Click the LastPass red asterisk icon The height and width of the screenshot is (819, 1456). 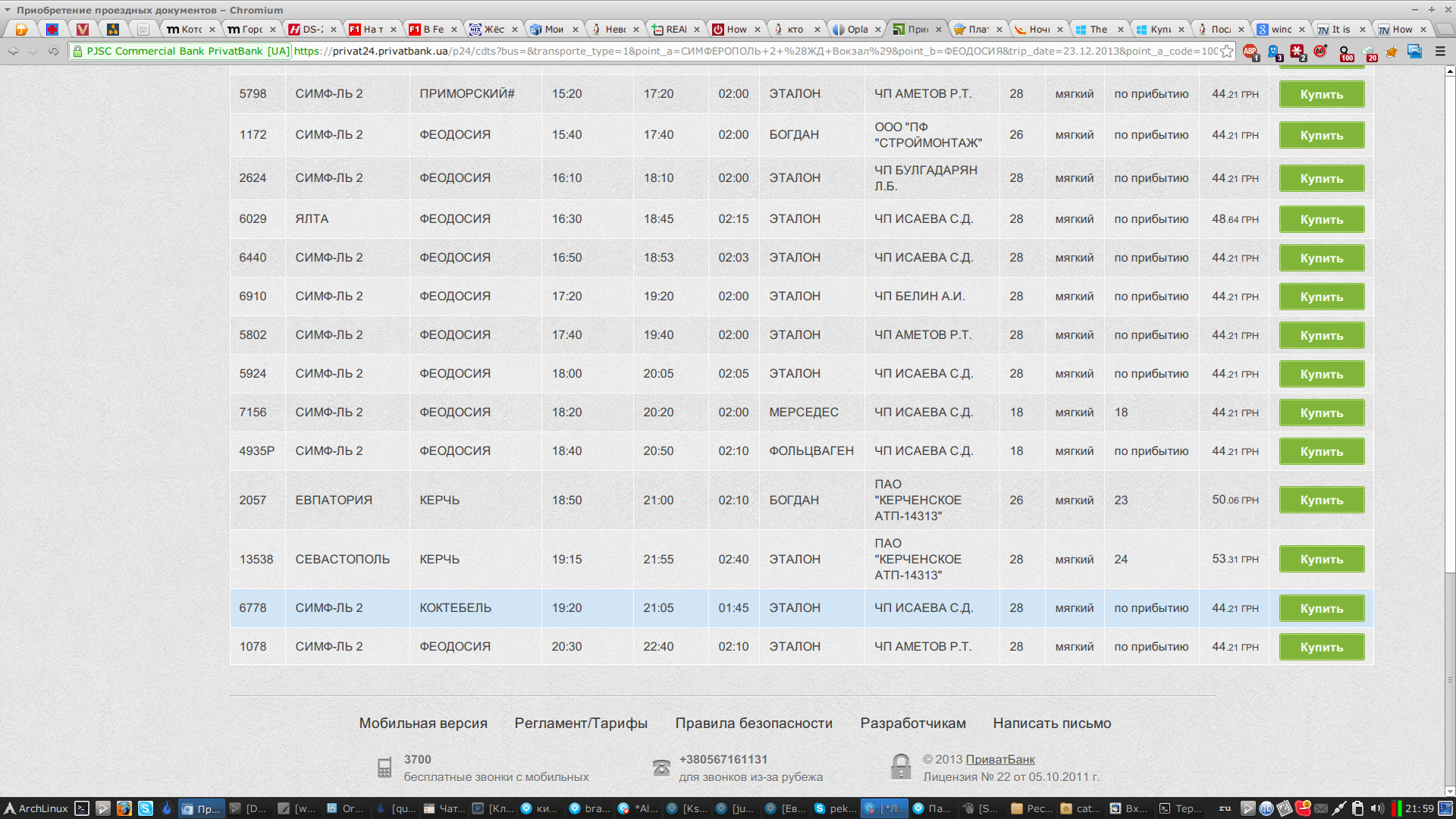tap(1298, 52)
